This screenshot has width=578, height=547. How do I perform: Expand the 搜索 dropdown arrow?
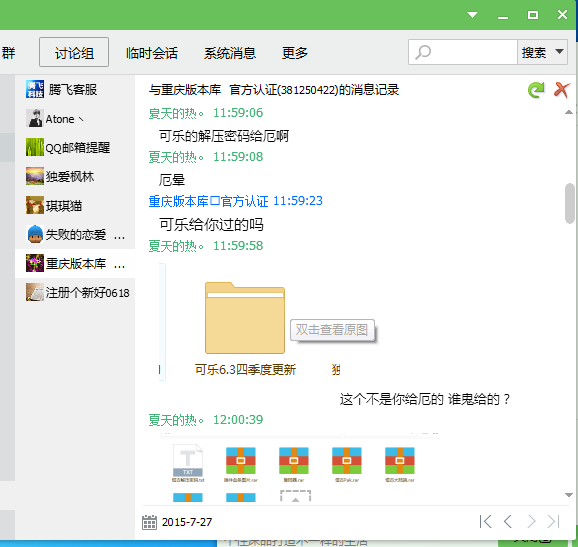point(560,52)
